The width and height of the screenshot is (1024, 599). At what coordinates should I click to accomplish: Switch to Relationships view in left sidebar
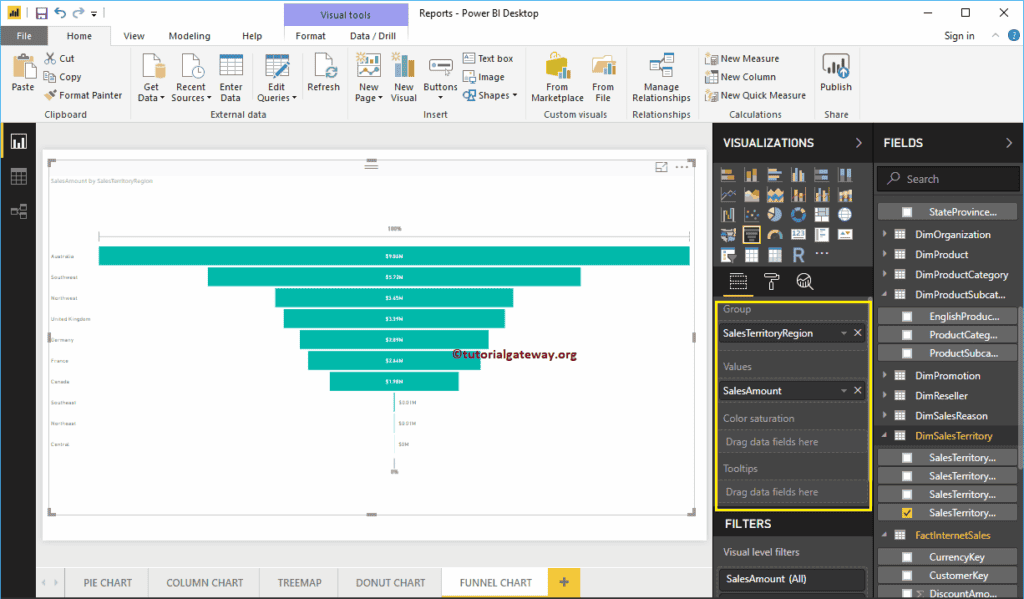coord(18,211)
